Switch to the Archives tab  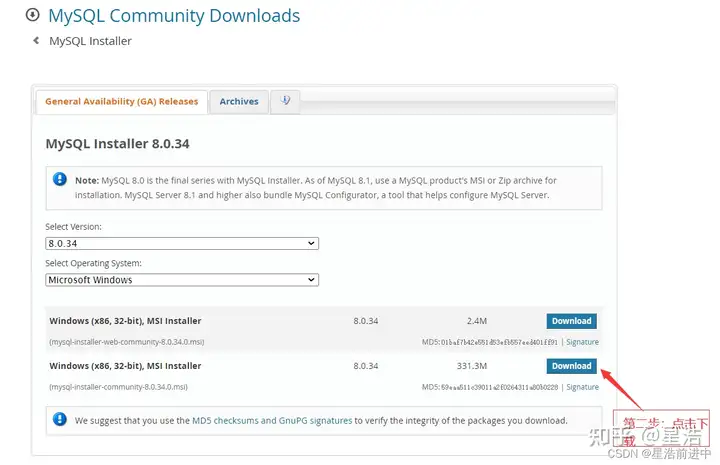coord(239,102)
